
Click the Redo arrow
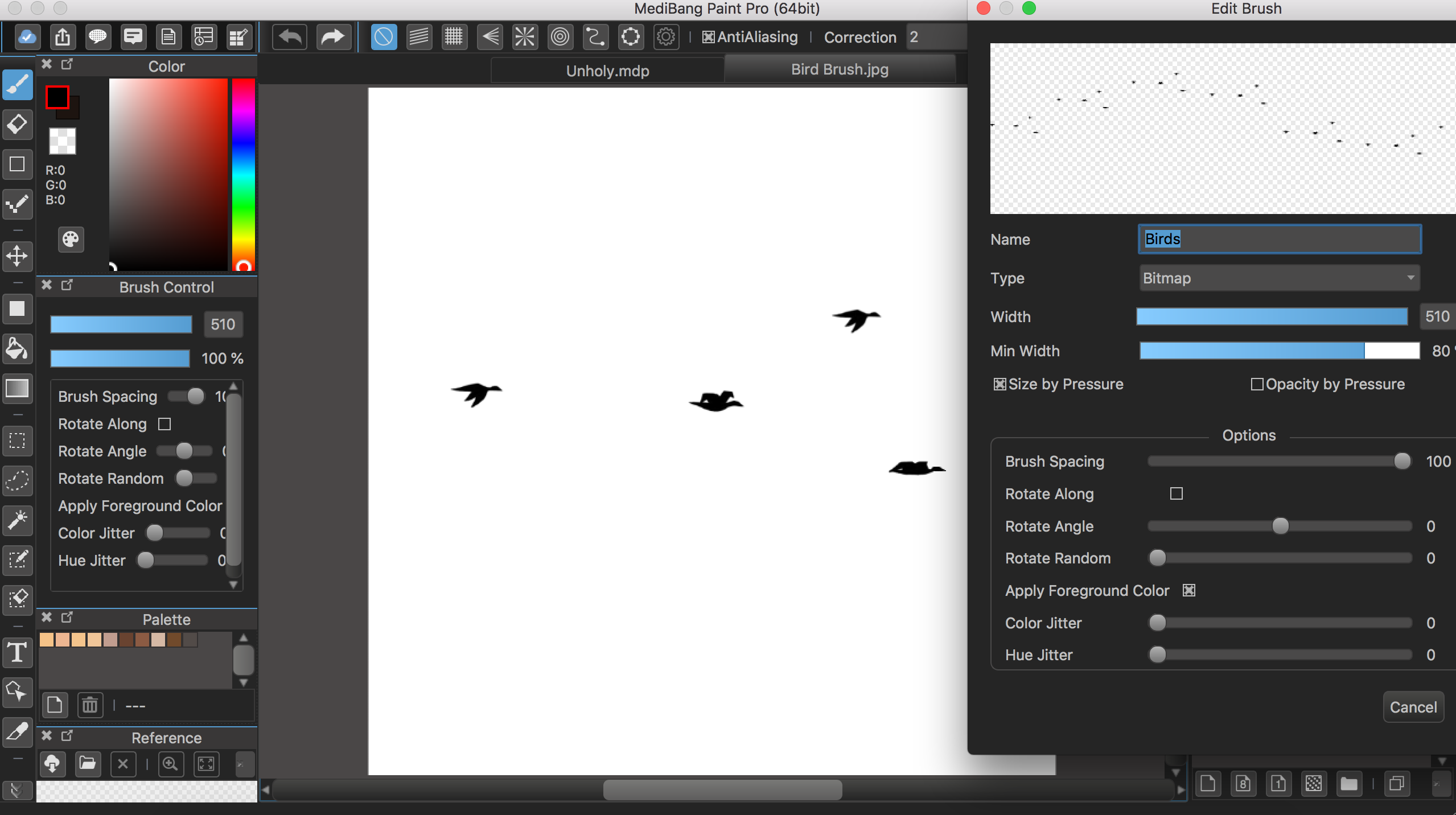(x=333, y=38)
